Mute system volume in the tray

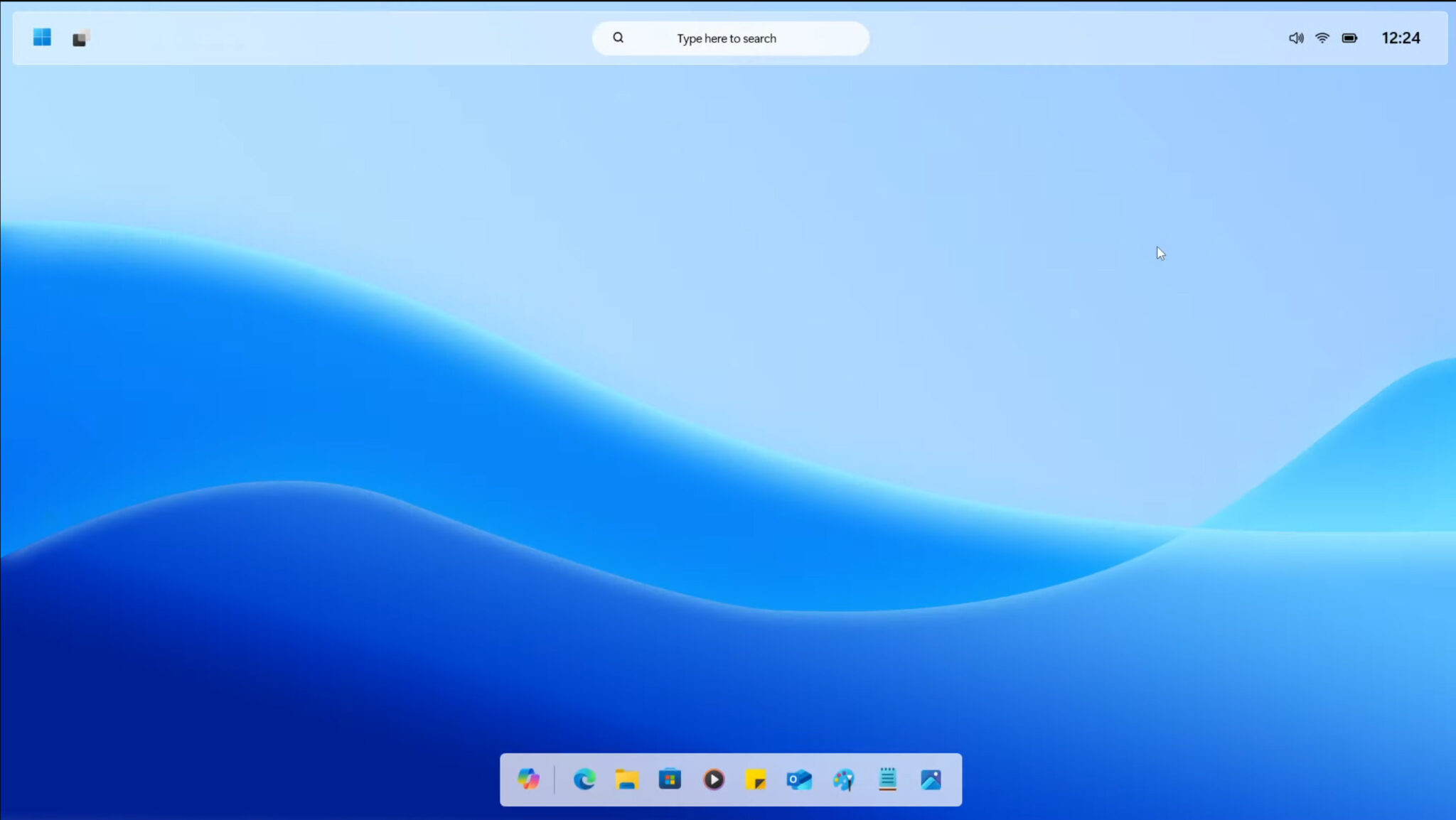(1295, 38)
